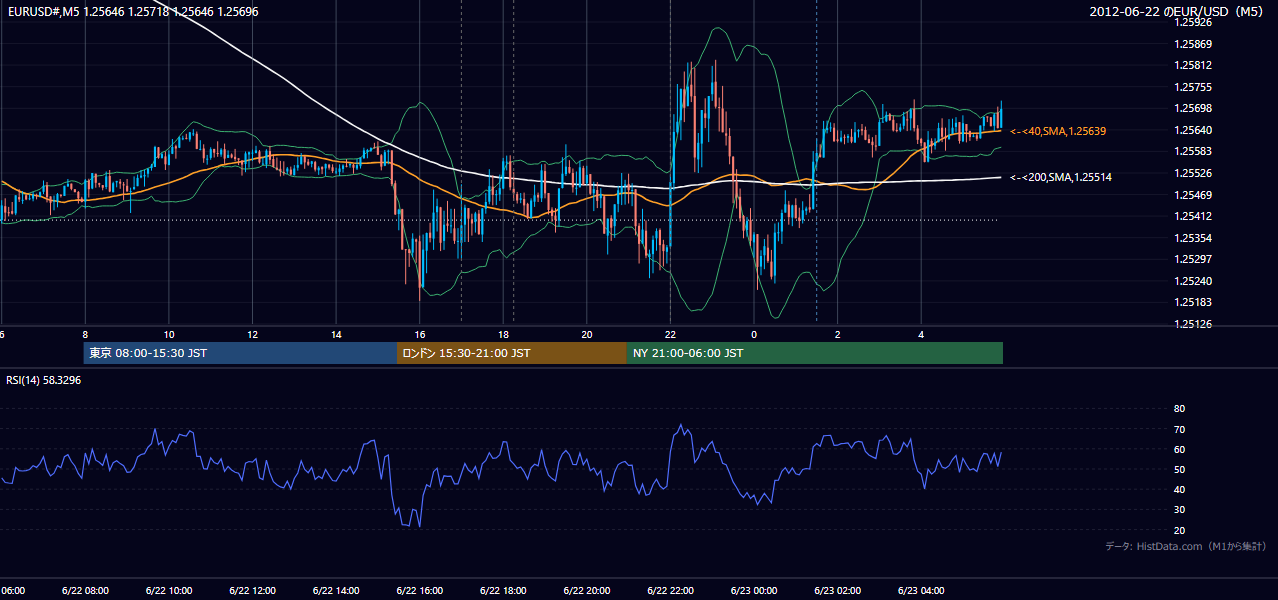Click the Tokyo session bar 東京 08:00-15:30 JST
Image resolution: width=1278 pixels, height=600 pixels.
(x=241, y=353)
